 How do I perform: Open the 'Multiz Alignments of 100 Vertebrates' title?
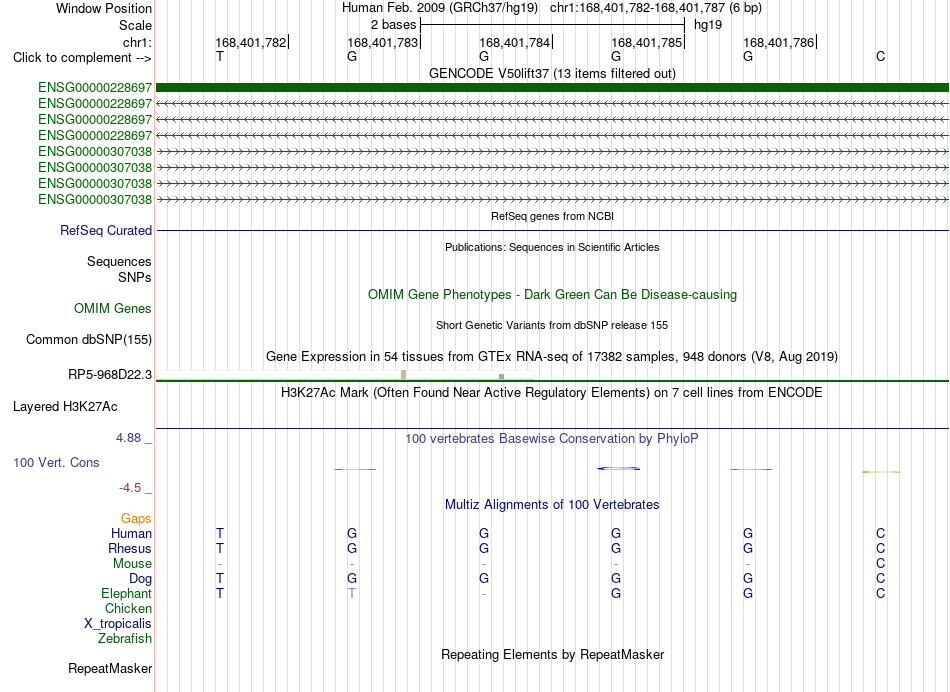click(552, 505)
